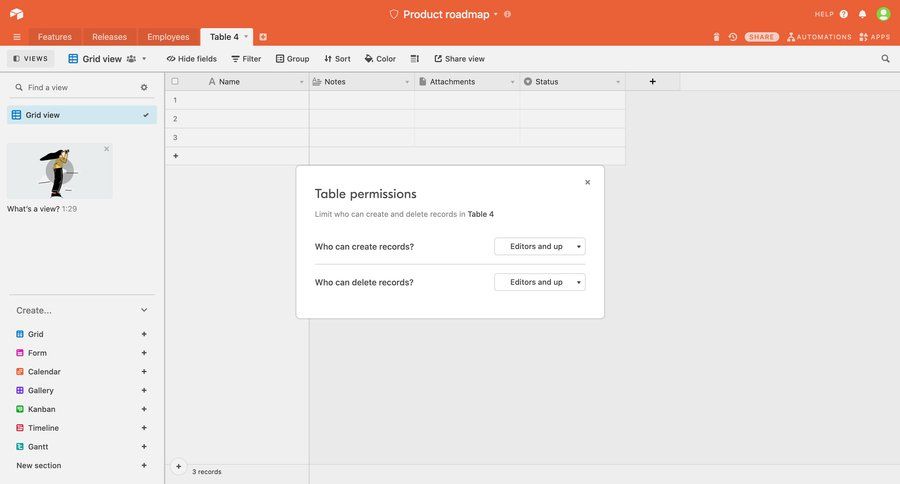Open the create records permission dropdown
Image resolution: width=900 pixels, height=484 pixels.
pos(540,246)
